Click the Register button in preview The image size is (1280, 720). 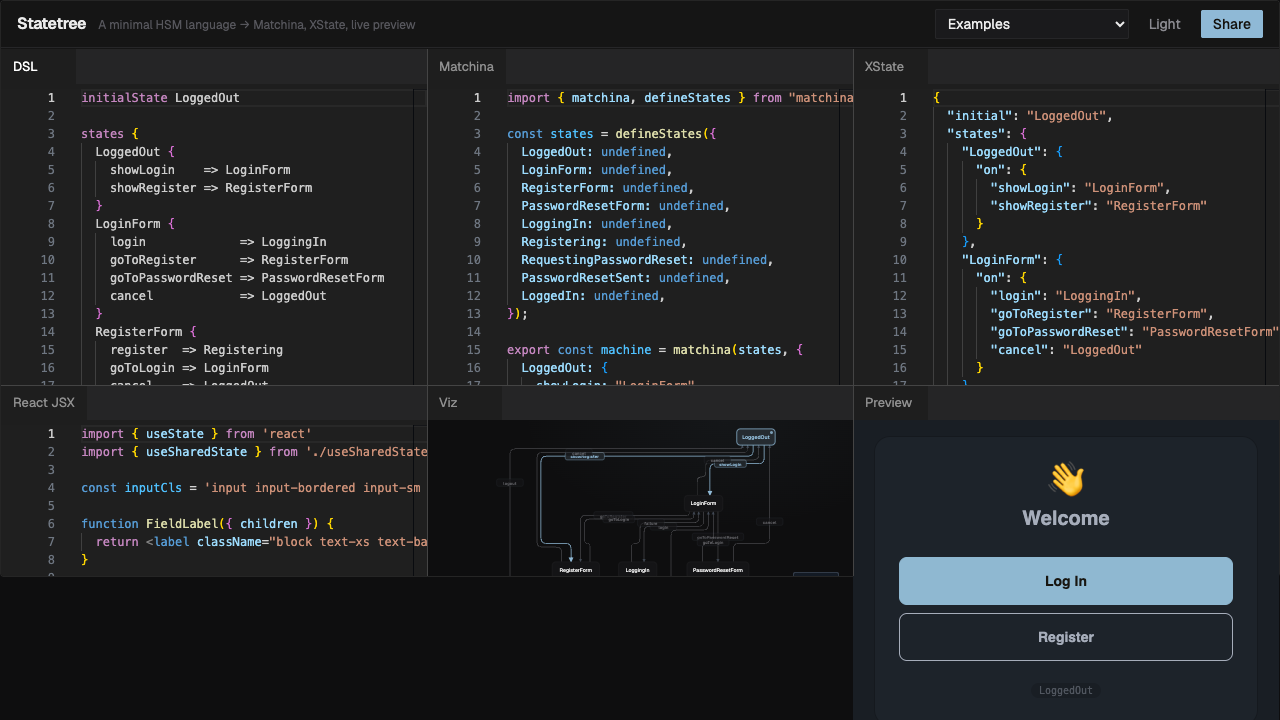click(1066, 637)
